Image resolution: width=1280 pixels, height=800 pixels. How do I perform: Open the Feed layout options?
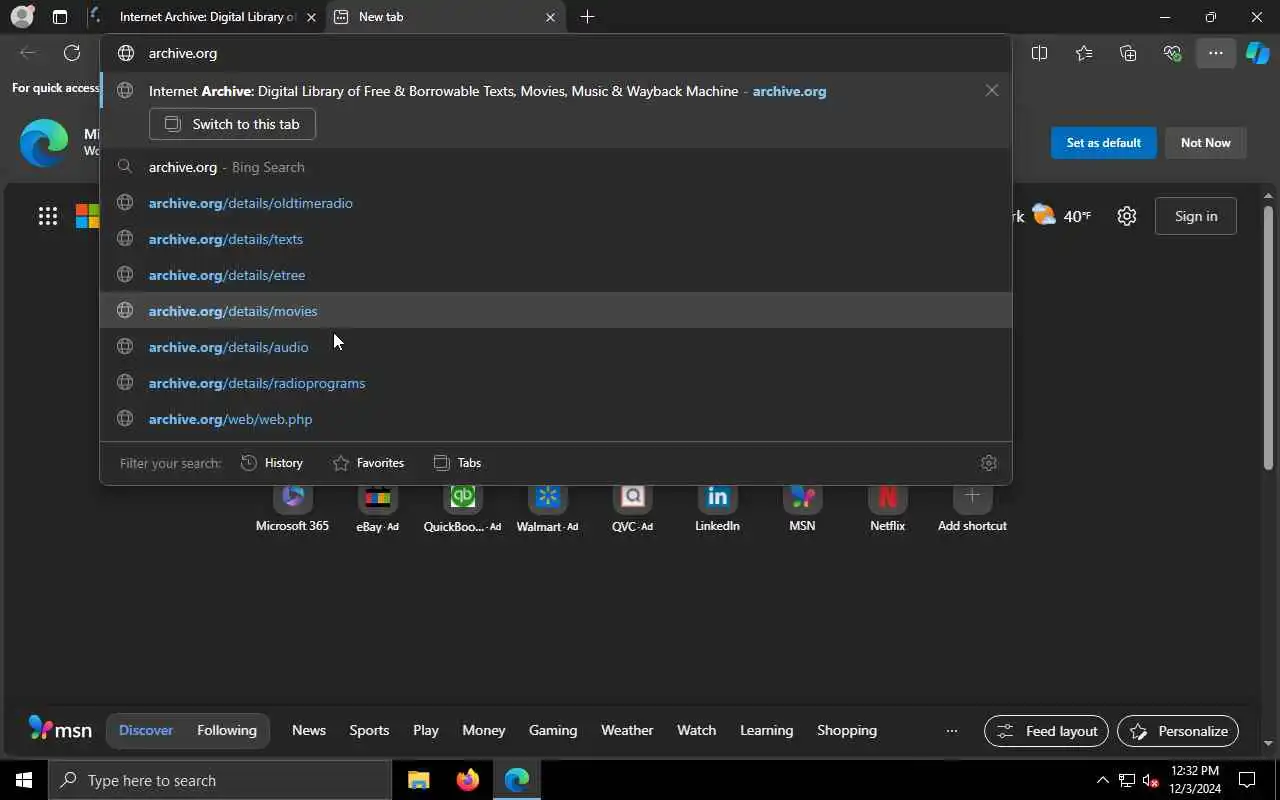click(1046, 731)
